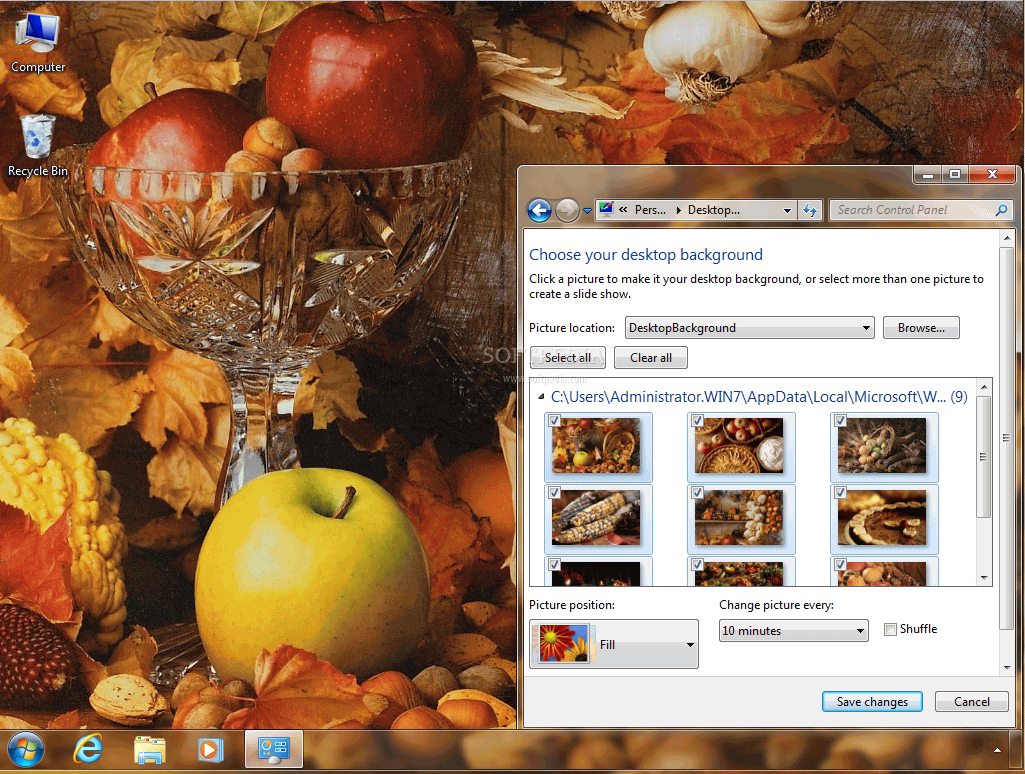Open the Change picture every dropdown
Viewport: 1025px width, 774px height.
(793, 631)
